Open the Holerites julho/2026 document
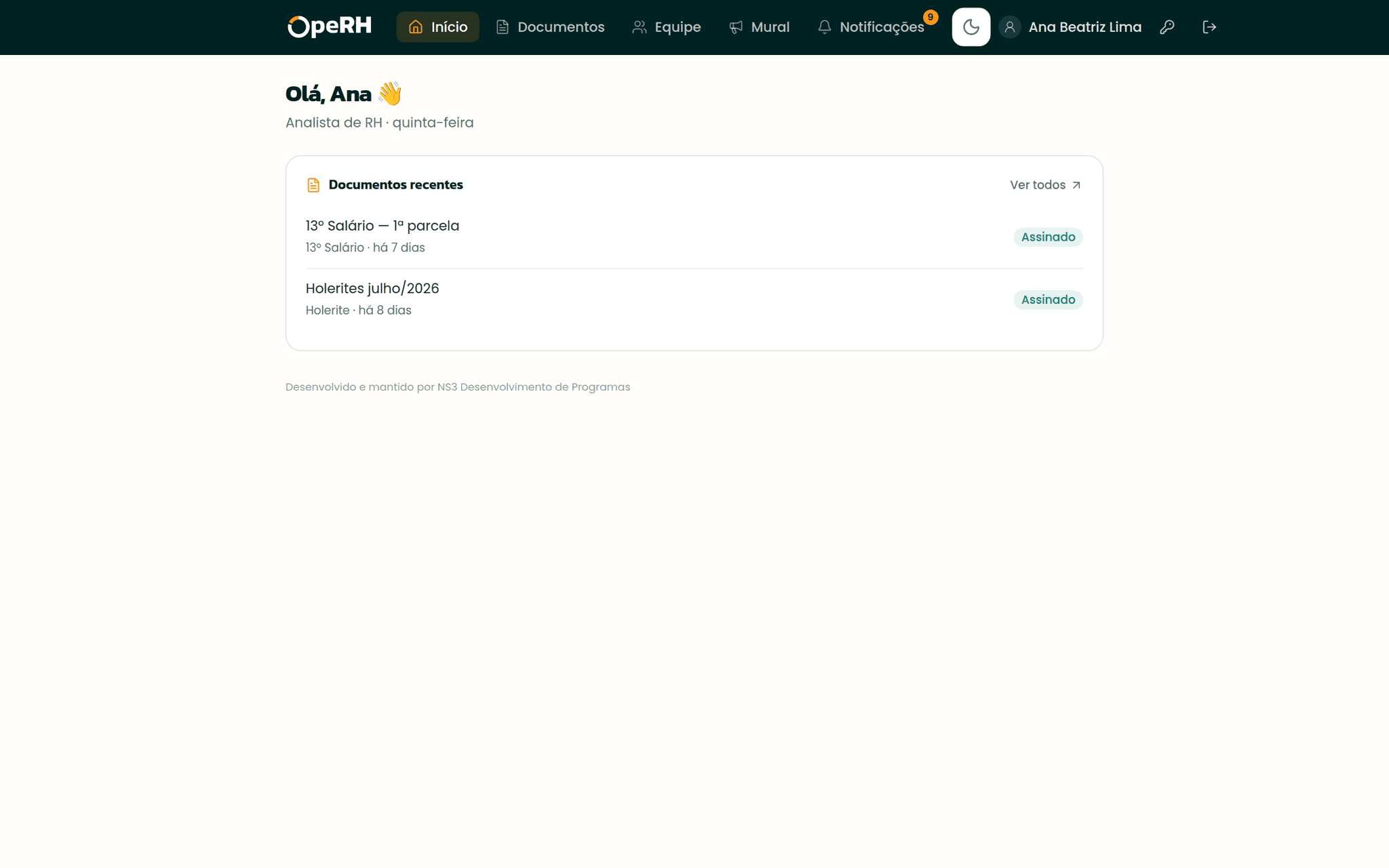 372,288
